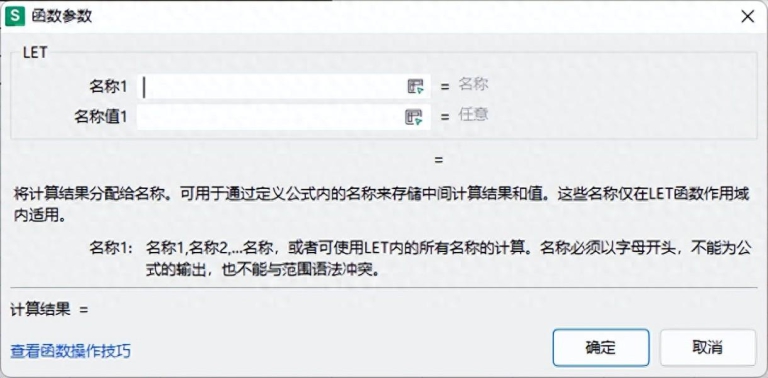Close the 函数参数 dialog with the X
The height and width of the screenshot is (378, 768).
(x=747, y=17)
